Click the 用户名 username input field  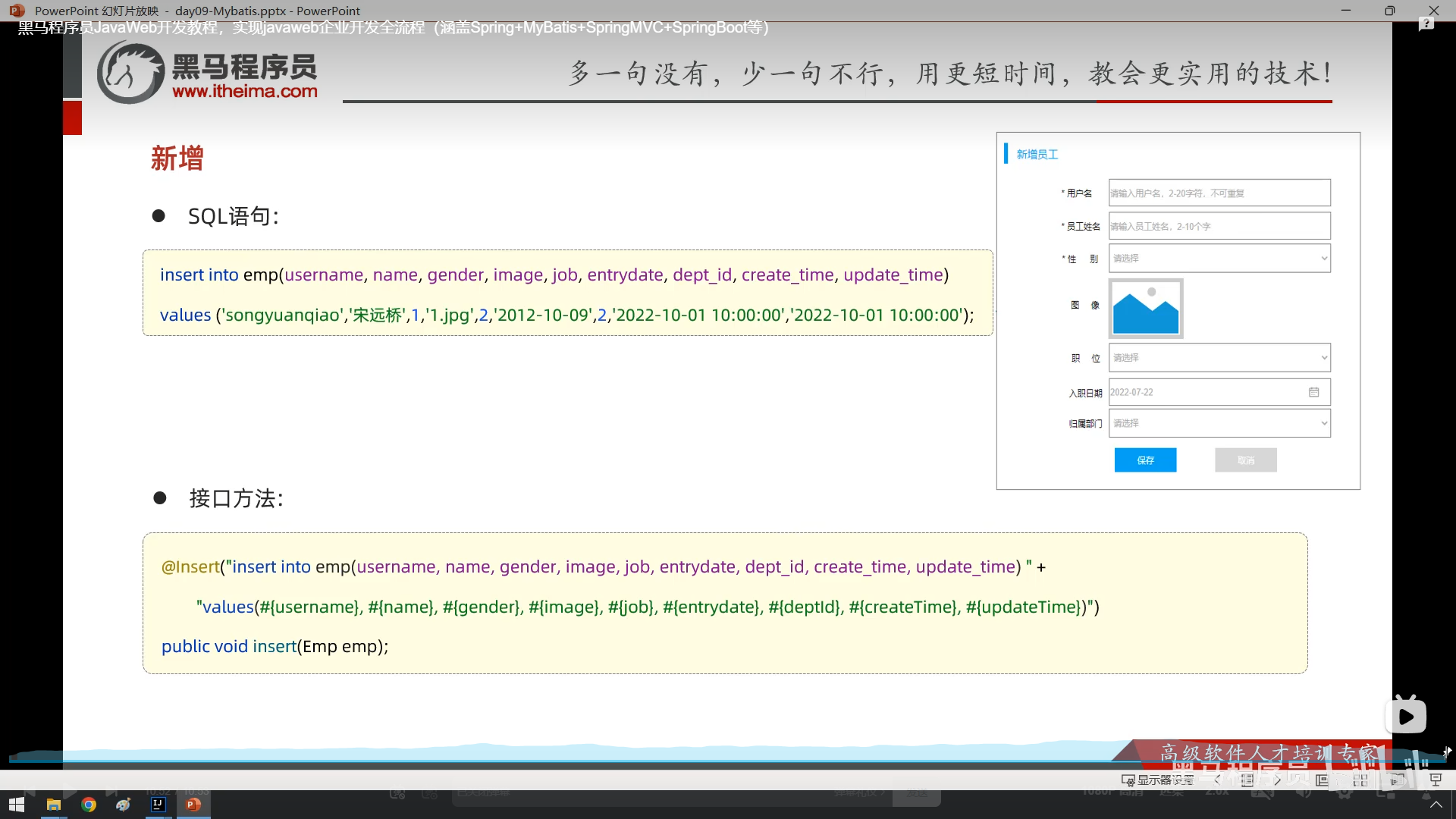click(1219, 193)
